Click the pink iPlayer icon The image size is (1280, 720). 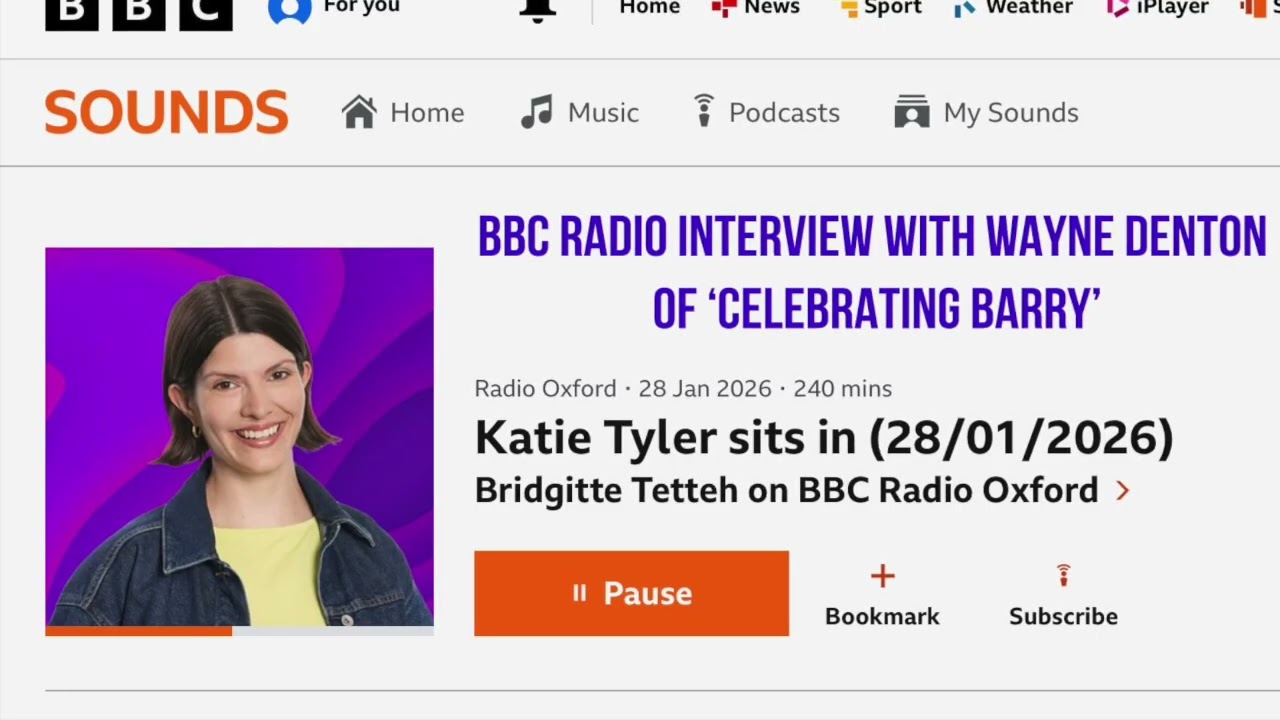tap(1117, 9)
